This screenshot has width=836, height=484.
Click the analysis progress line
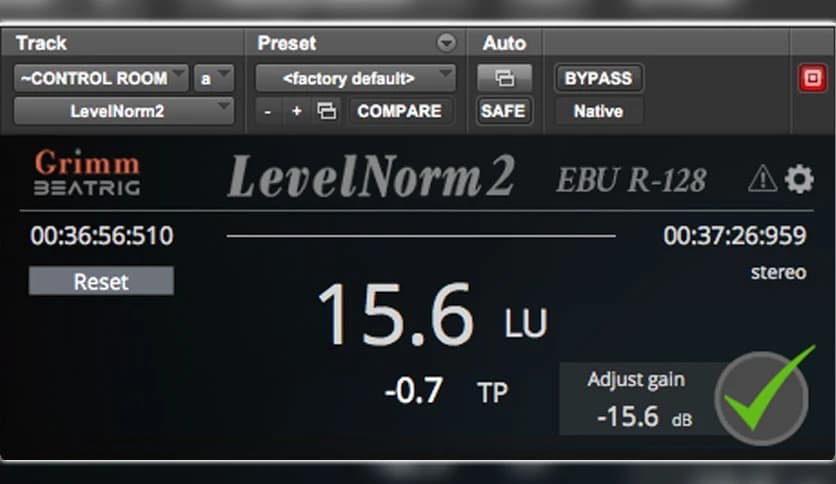click(421, 236)
